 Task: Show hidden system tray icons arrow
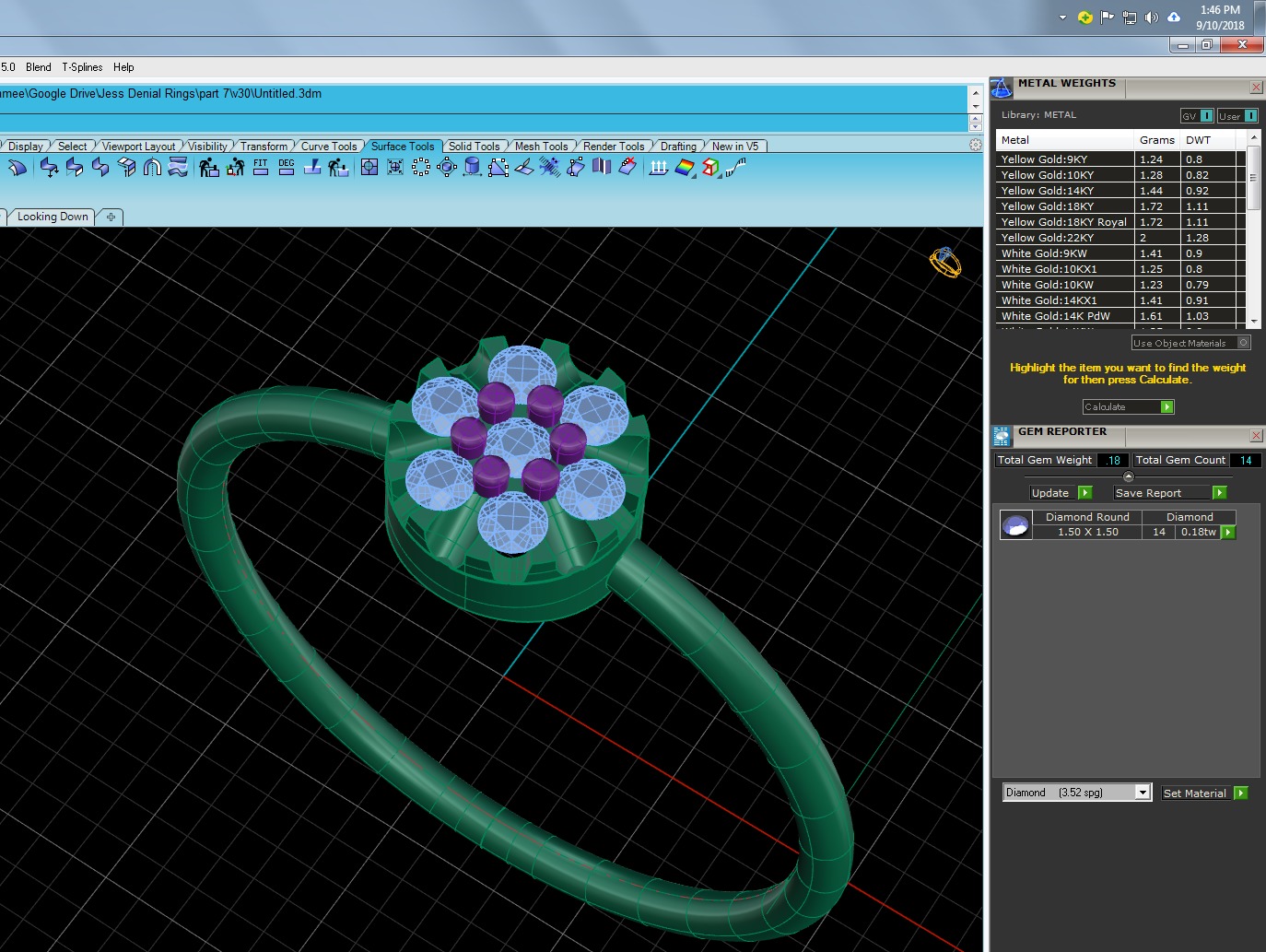1062,18
